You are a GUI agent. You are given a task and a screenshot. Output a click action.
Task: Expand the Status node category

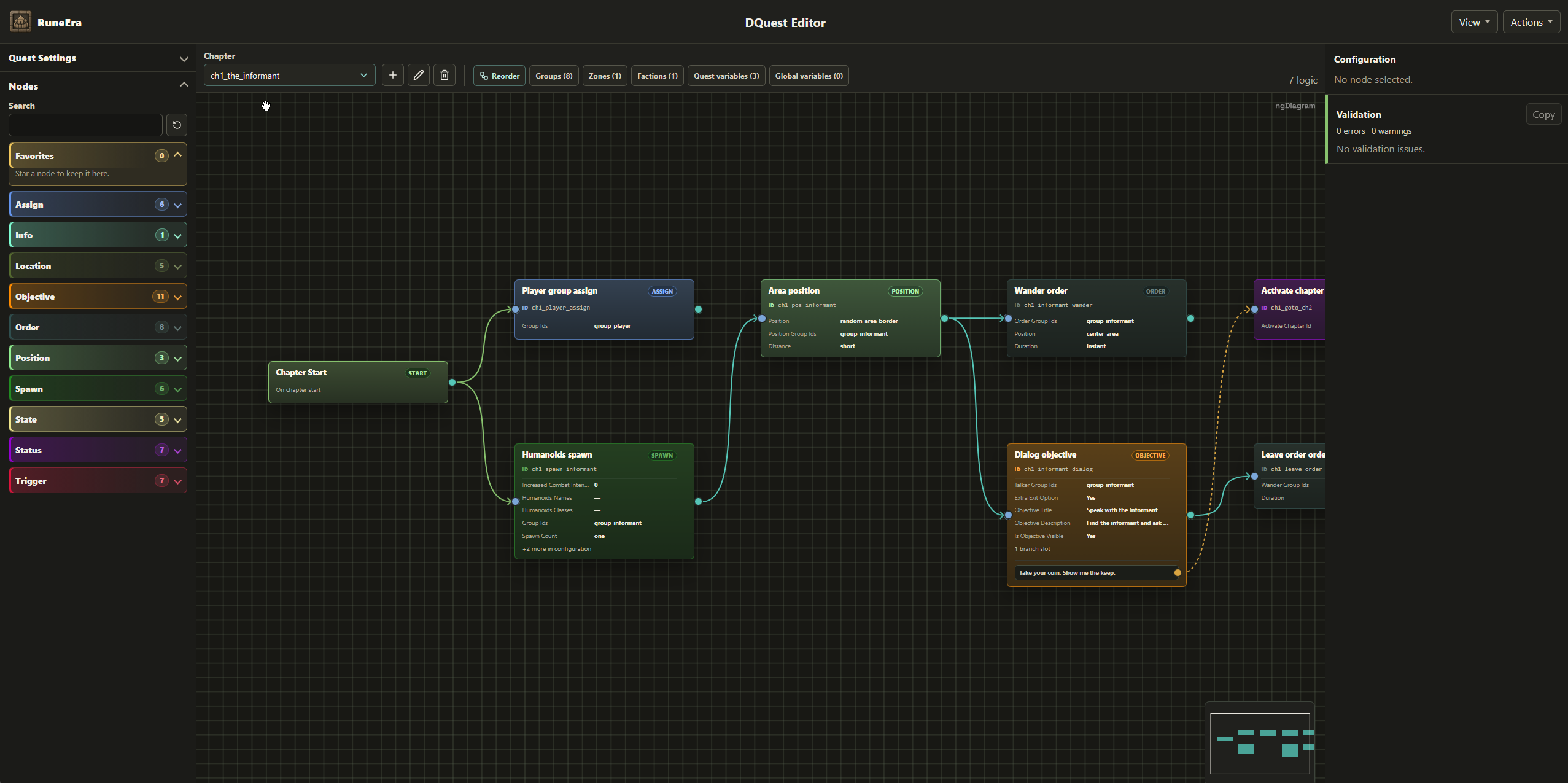98,450
